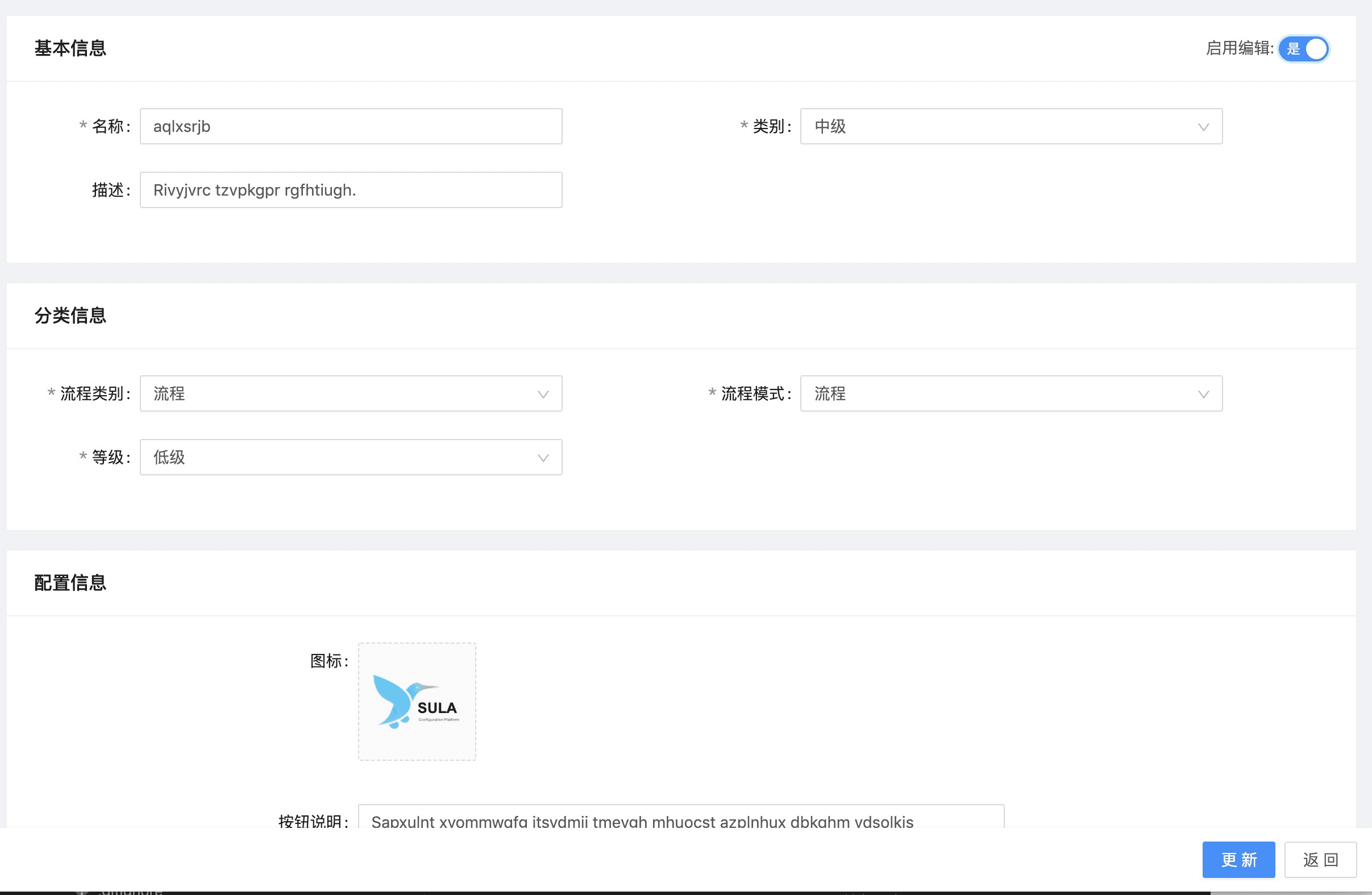Click the 启用编辑 label text

(1239, 48)
